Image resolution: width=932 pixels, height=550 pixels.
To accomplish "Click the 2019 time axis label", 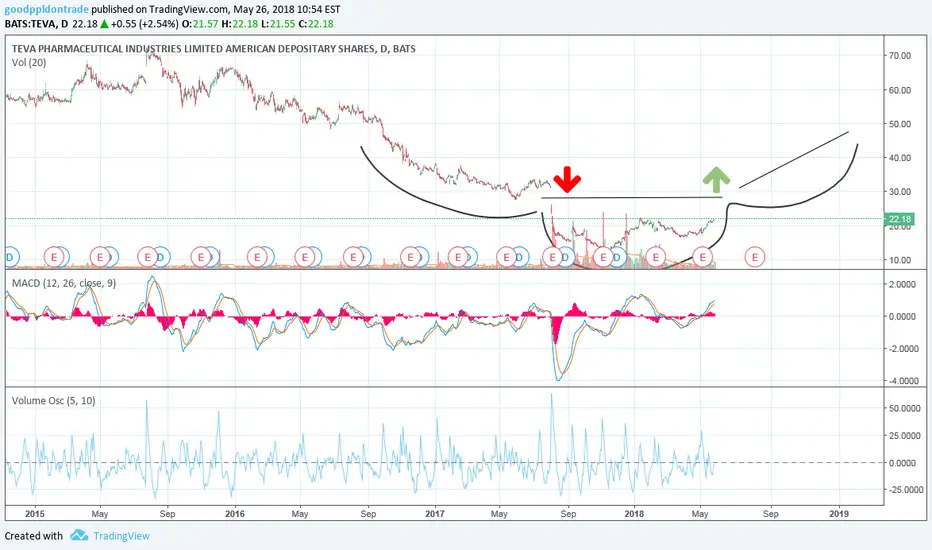I will coord(839,514).
